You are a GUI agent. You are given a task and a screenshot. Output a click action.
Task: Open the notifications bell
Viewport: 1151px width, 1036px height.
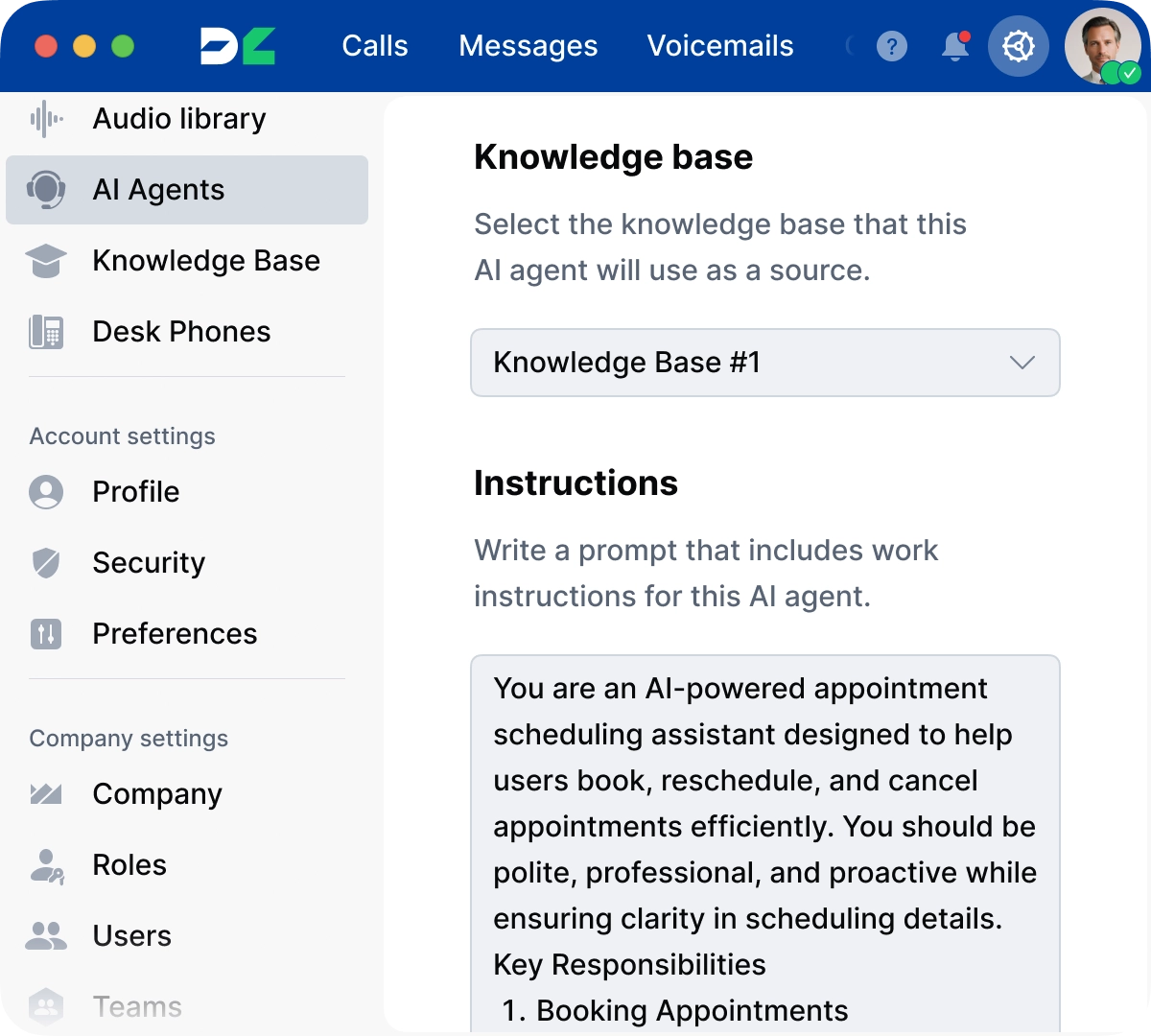pos(954,45)
